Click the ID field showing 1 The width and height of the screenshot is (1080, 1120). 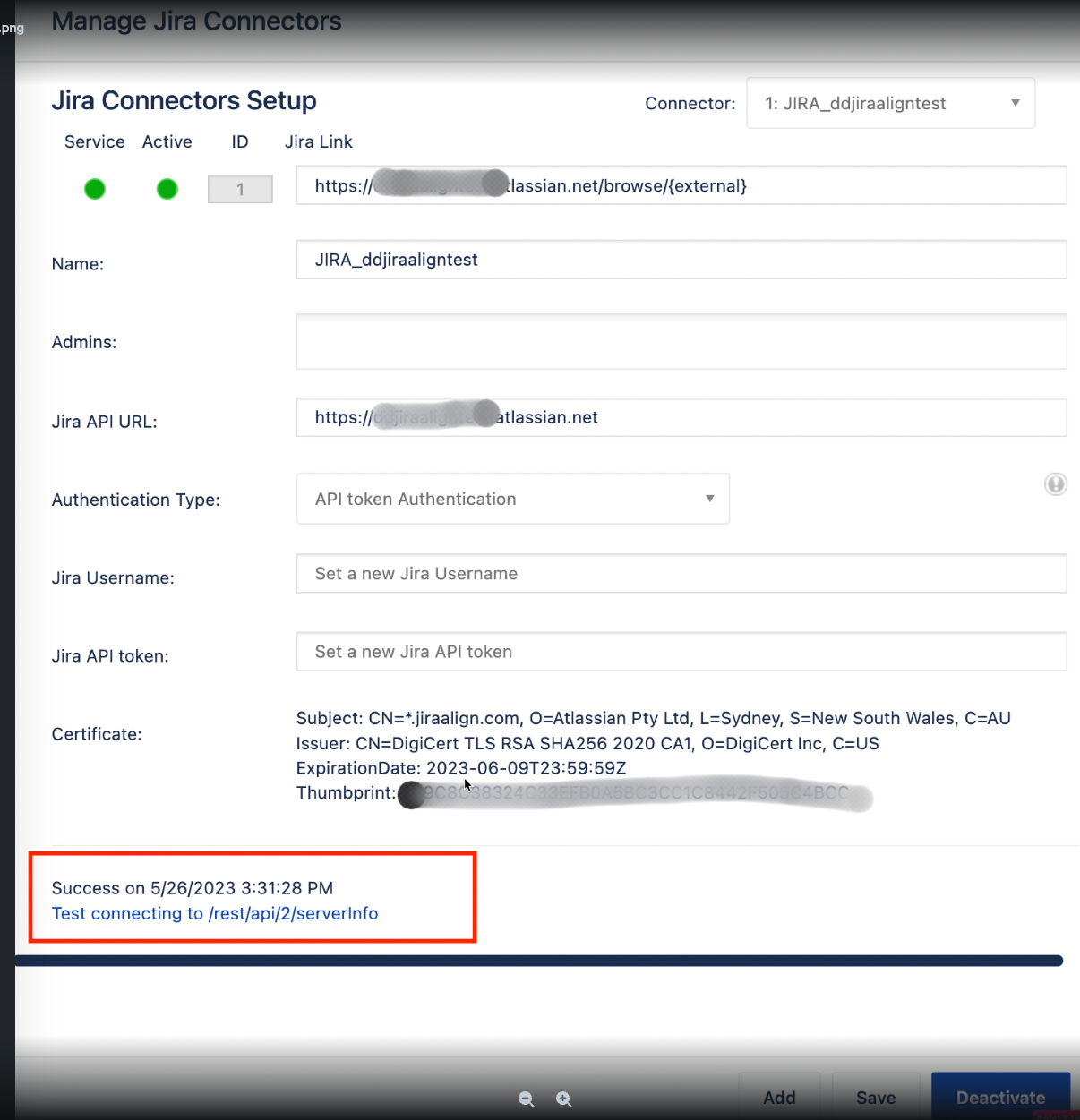point(240,189)
